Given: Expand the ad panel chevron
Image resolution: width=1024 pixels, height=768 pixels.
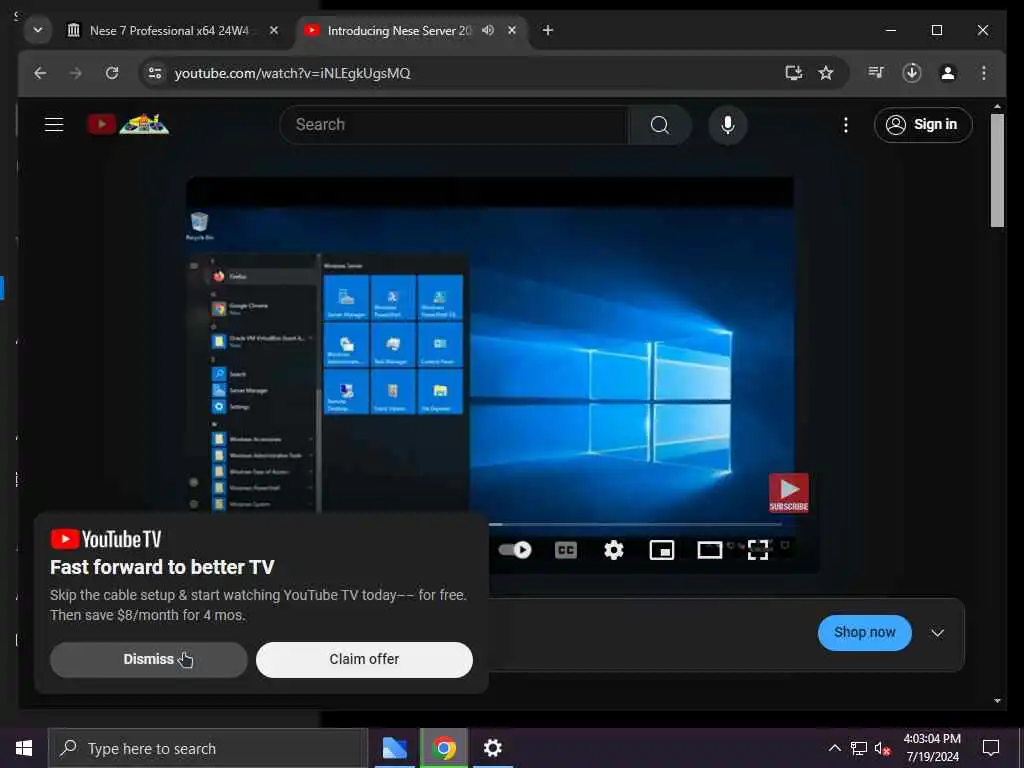Looking at the screenshot, I should coord(937,633).
